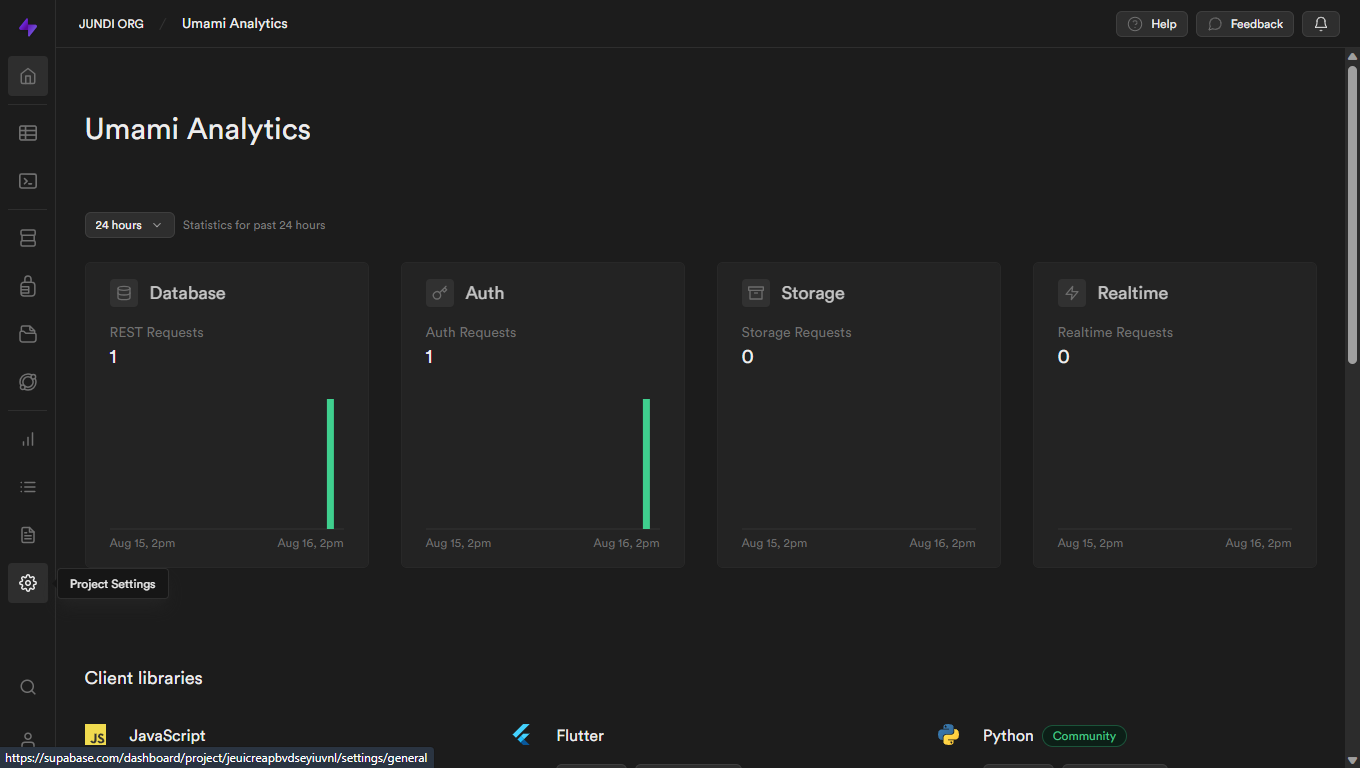The image size is (1360, 768).
Task: Open search with the magnifier icon
Action: click(28, 687)
